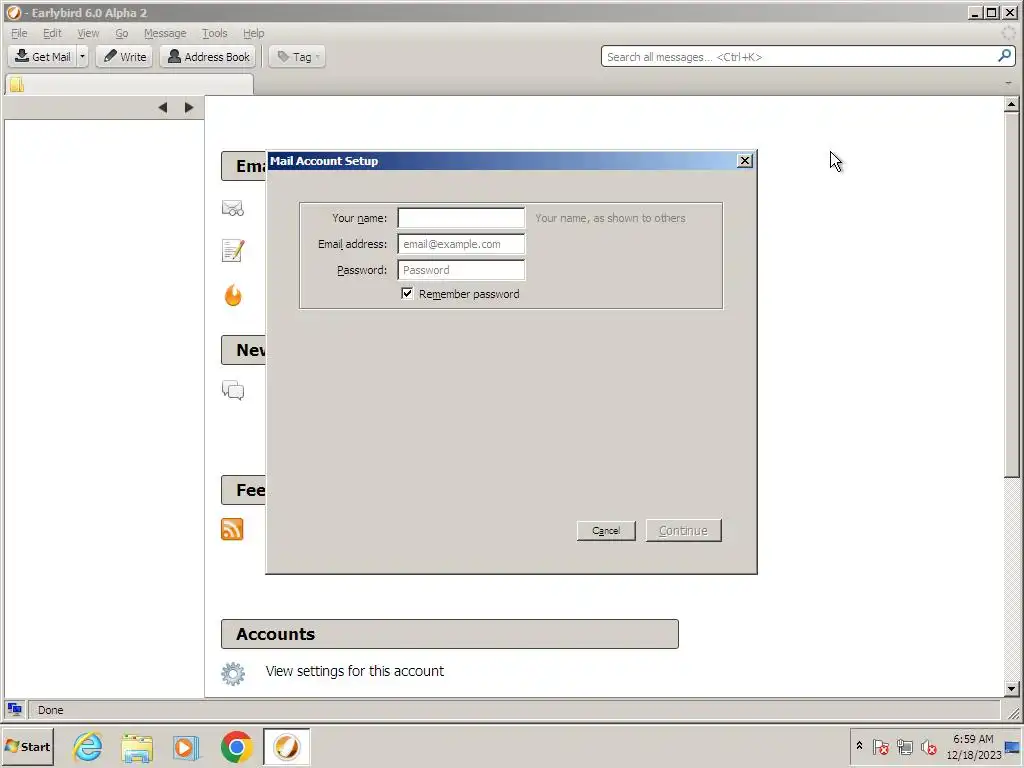Viewport: 1024px width, 768px height.
Task: Click the Action Center flag tray icon
Action: 880,746
